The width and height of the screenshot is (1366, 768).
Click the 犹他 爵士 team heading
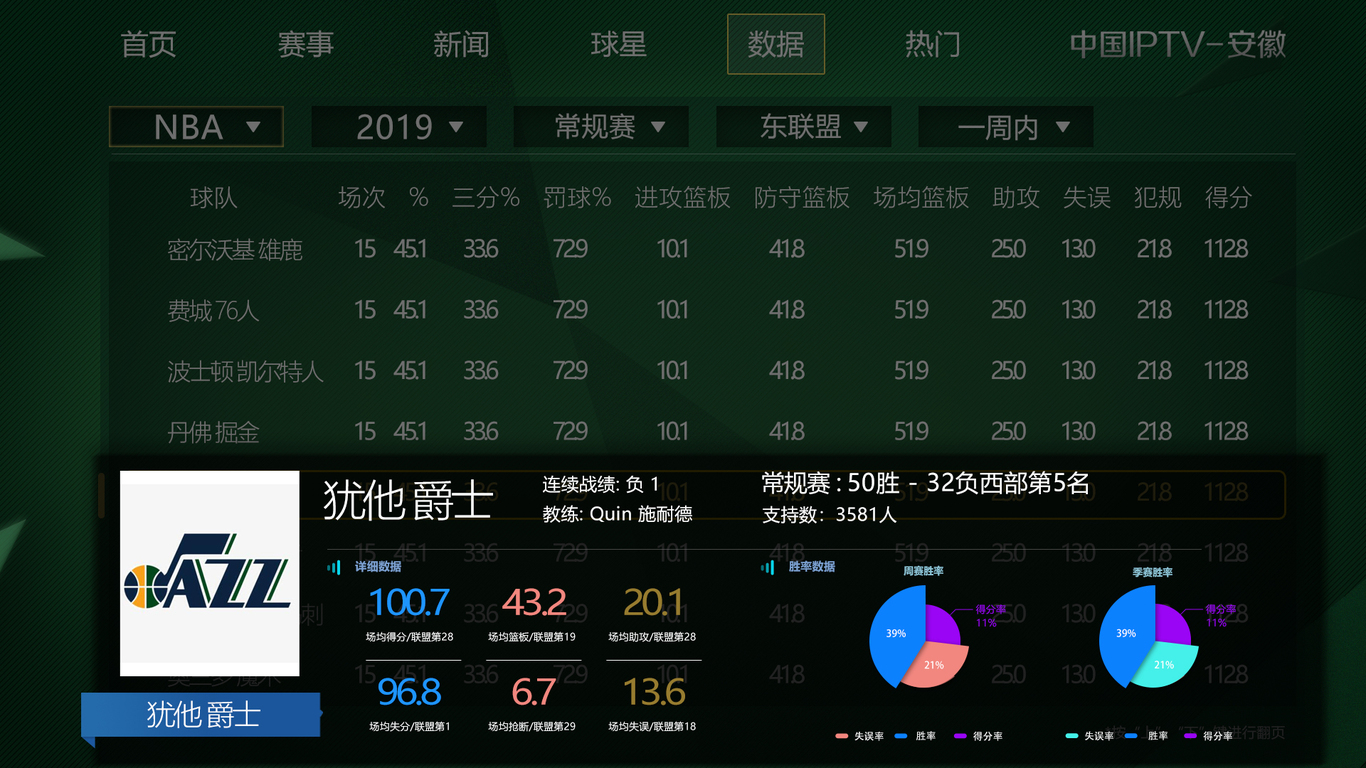pyautogui.click(x=407, y=500)
